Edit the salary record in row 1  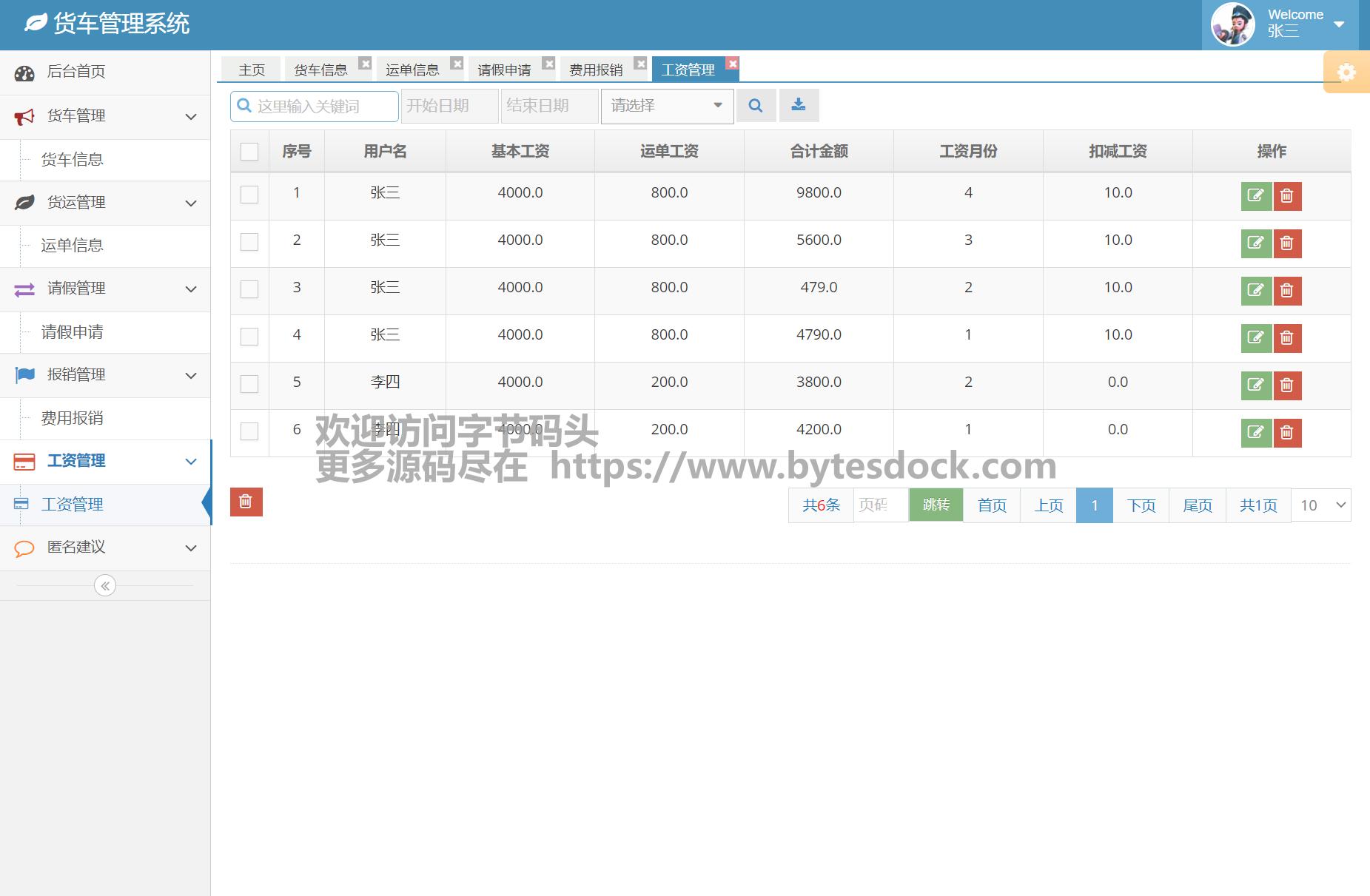tap(1255, 196)
